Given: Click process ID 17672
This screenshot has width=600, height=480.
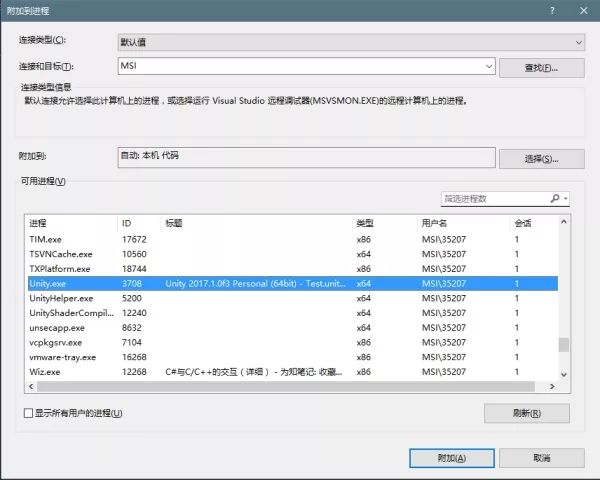Looking at the screenshot, I should coord(134,240).
